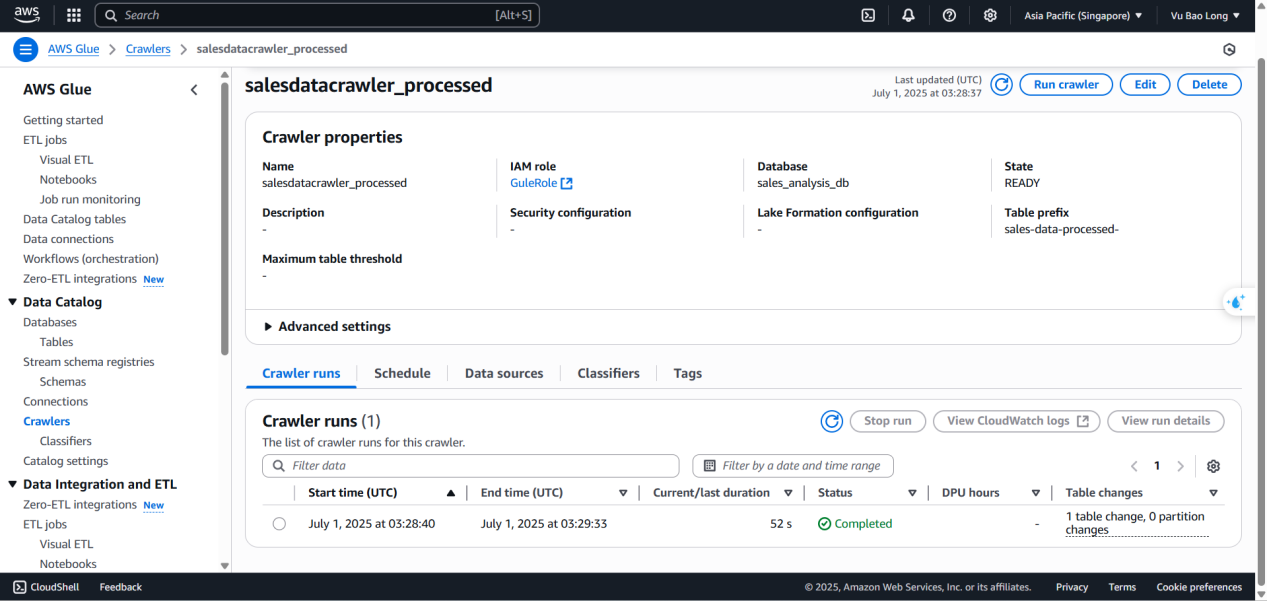Click the Filter data input
The width and height of the screenshot is (1267, 601).
click(470, 466)
